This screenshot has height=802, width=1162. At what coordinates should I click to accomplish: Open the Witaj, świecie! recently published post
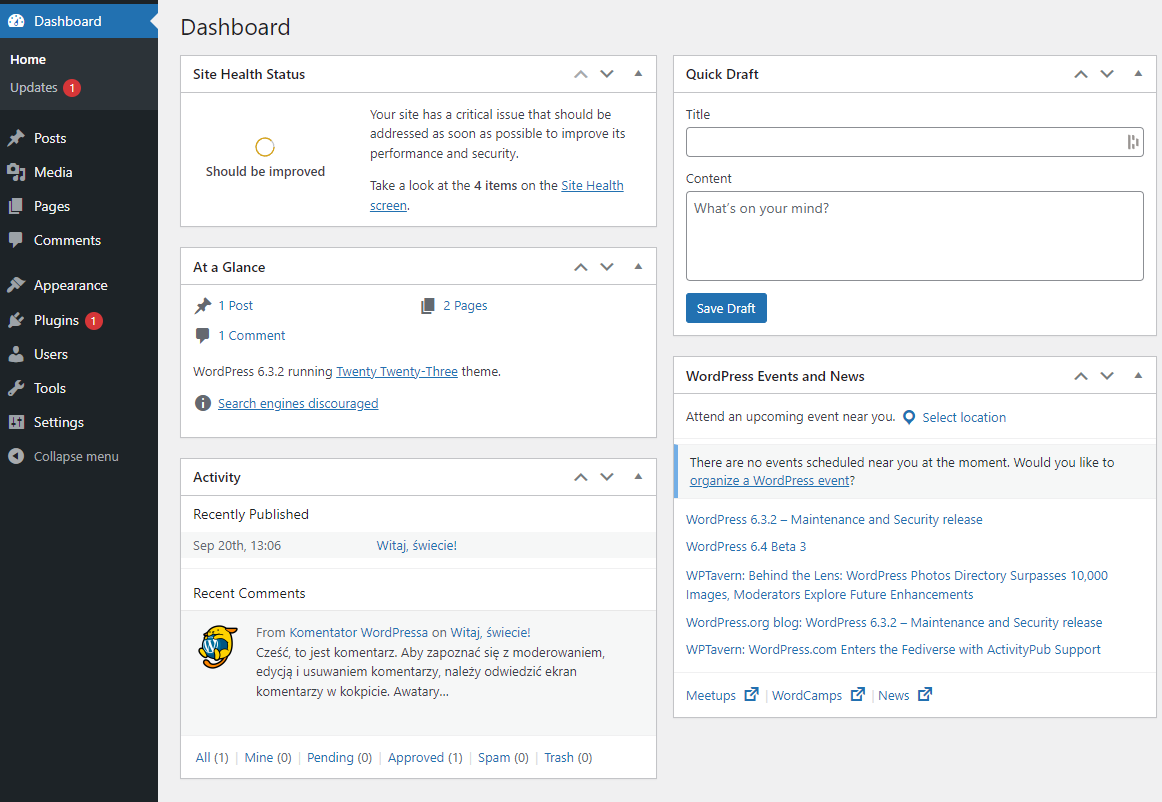pyautogui.click(x=416, y=546)
